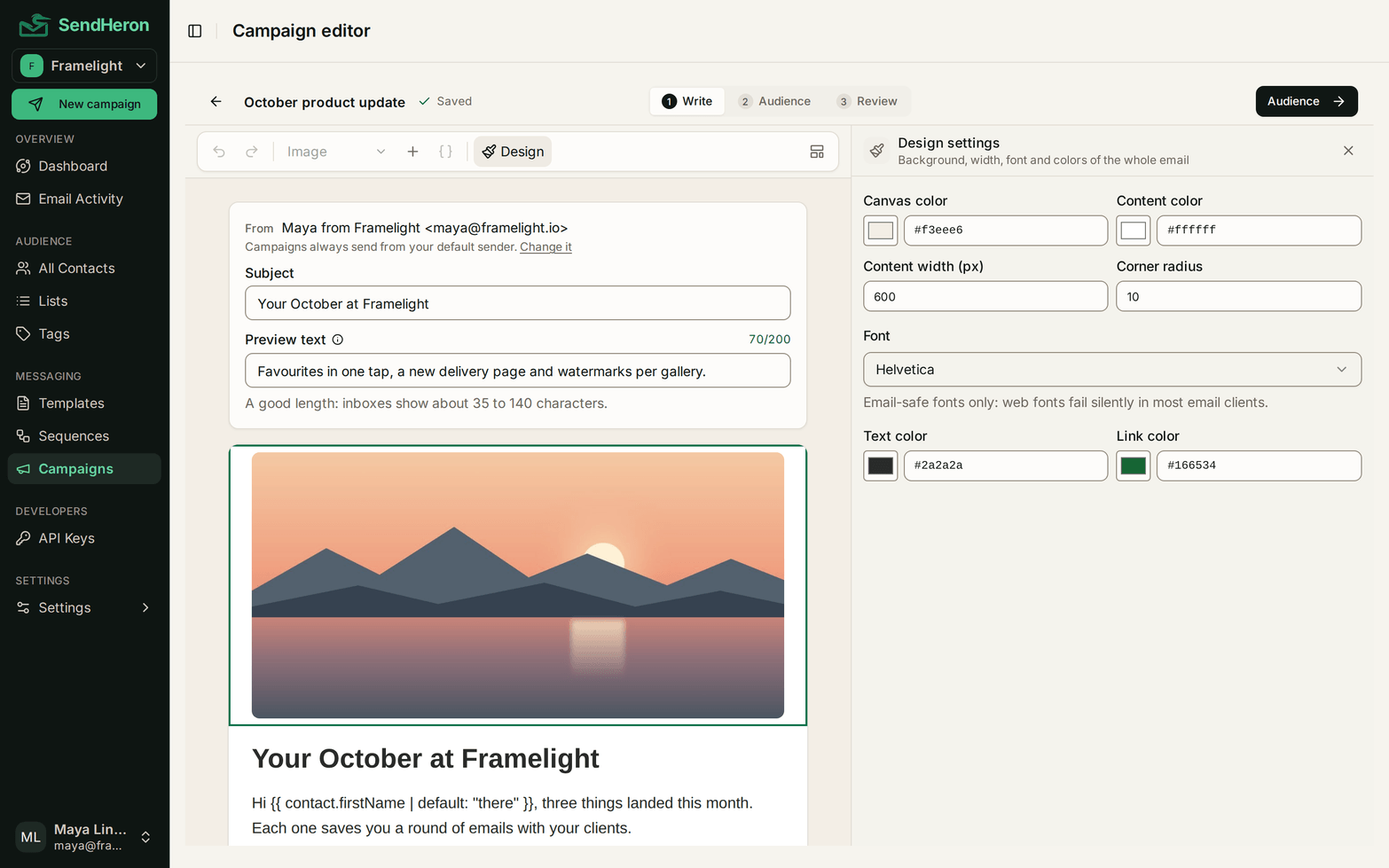Insert a merge tag via curly braces icon
The image size is (1389, 868).
pyautogui.click(x=446, y=152)
